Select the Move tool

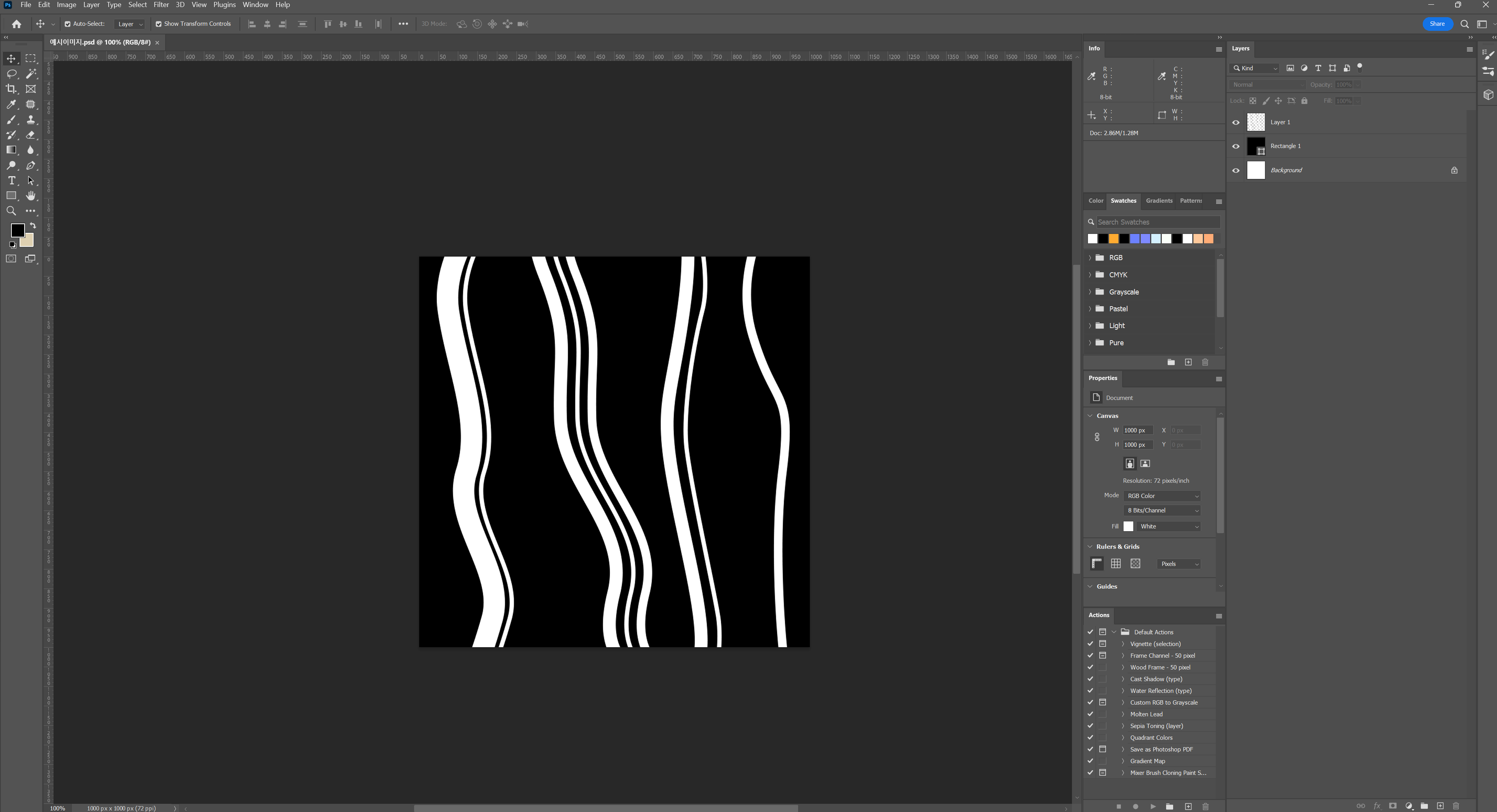(x=11, y=59)
